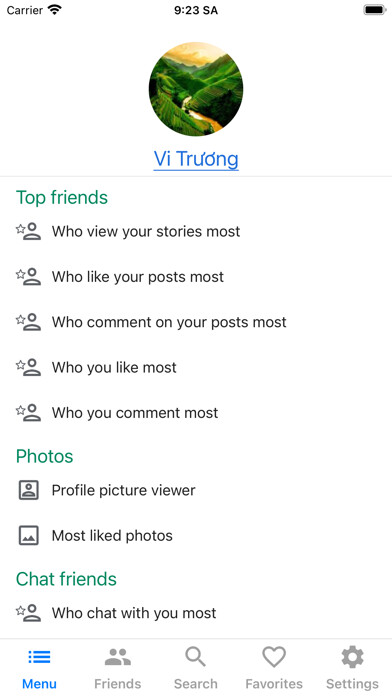This screenshot has height=696, width=392.
Task: Tap the Friends people icon in tab bar
Action: (x=118, y=657)
